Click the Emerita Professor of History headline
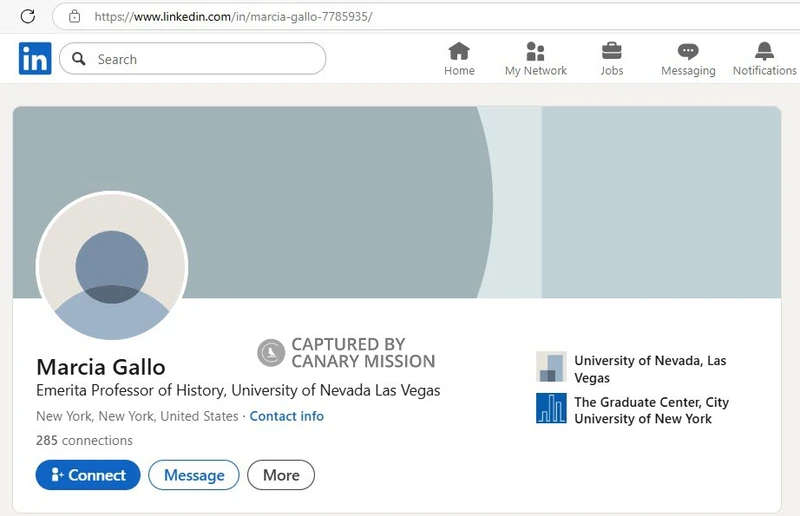The width and height of the screenshot is (800, 516). point(238,390)
